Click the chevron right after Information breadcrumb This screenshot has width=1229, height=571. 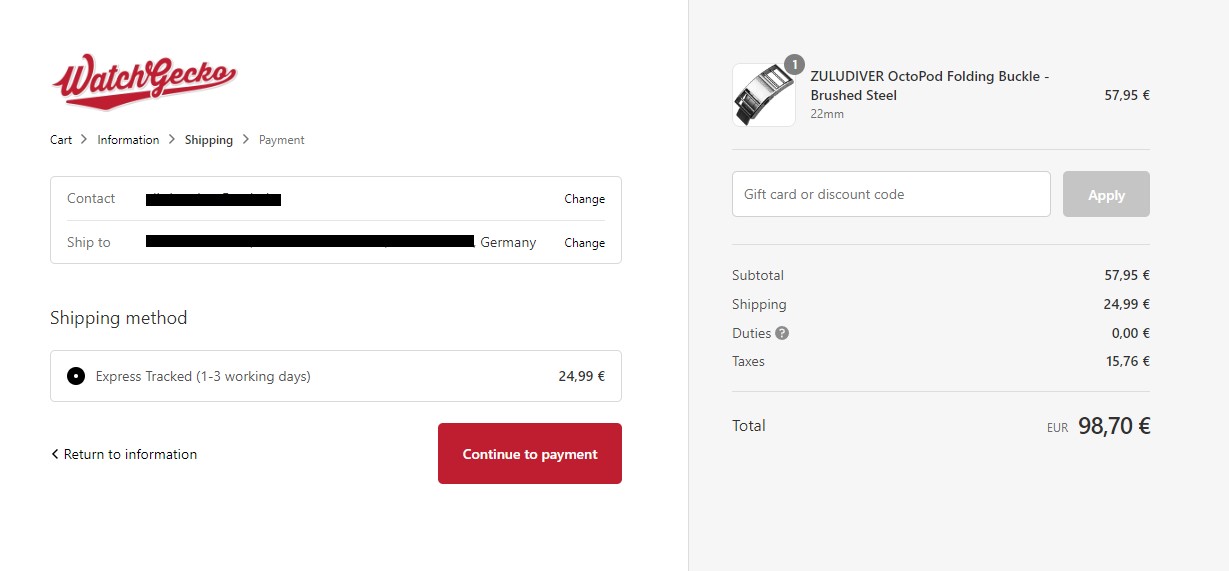172,140
